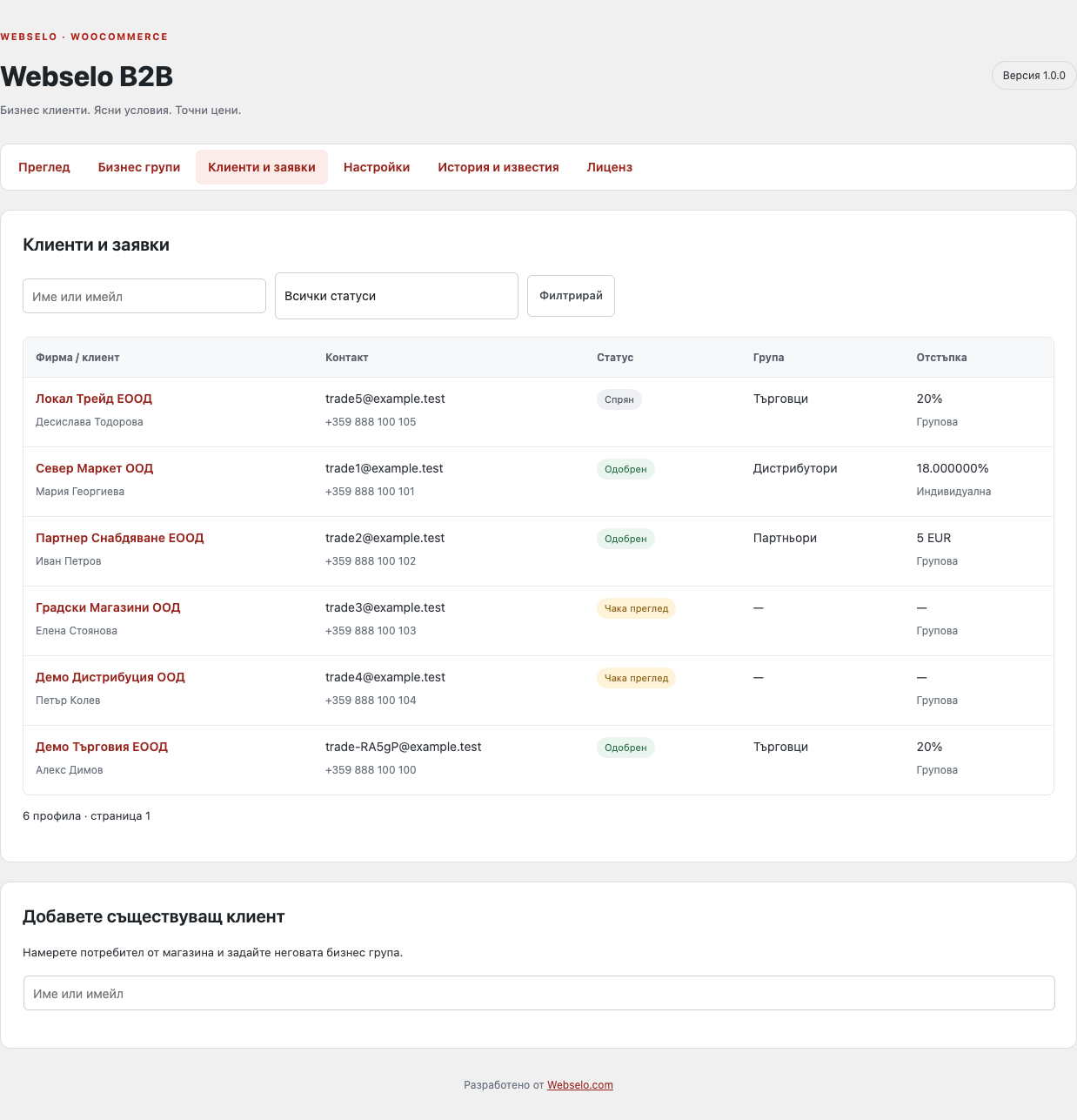1077x1120 pixels.
Task: Click phone +359 888 100 101
Action: [370, 492]
